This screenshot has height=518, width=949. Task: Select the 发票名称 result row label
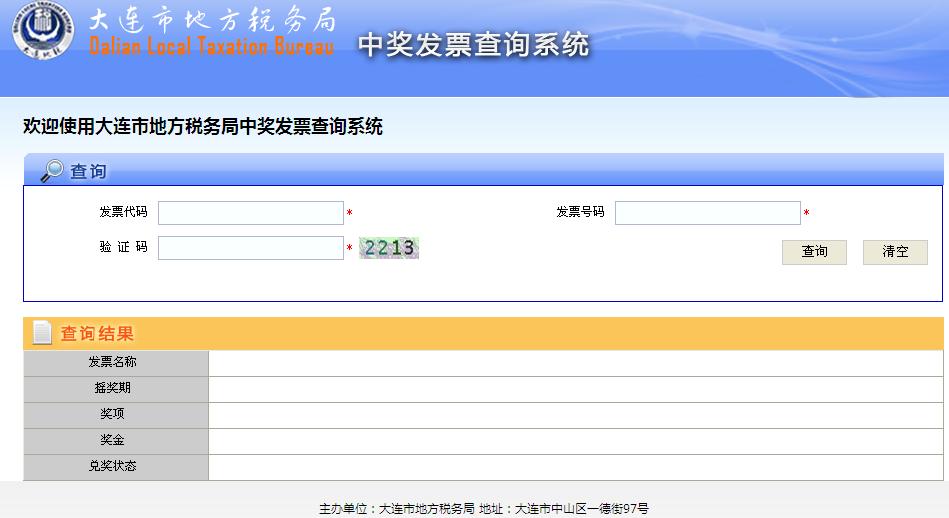pyautogui.click(x=113, y=362)
